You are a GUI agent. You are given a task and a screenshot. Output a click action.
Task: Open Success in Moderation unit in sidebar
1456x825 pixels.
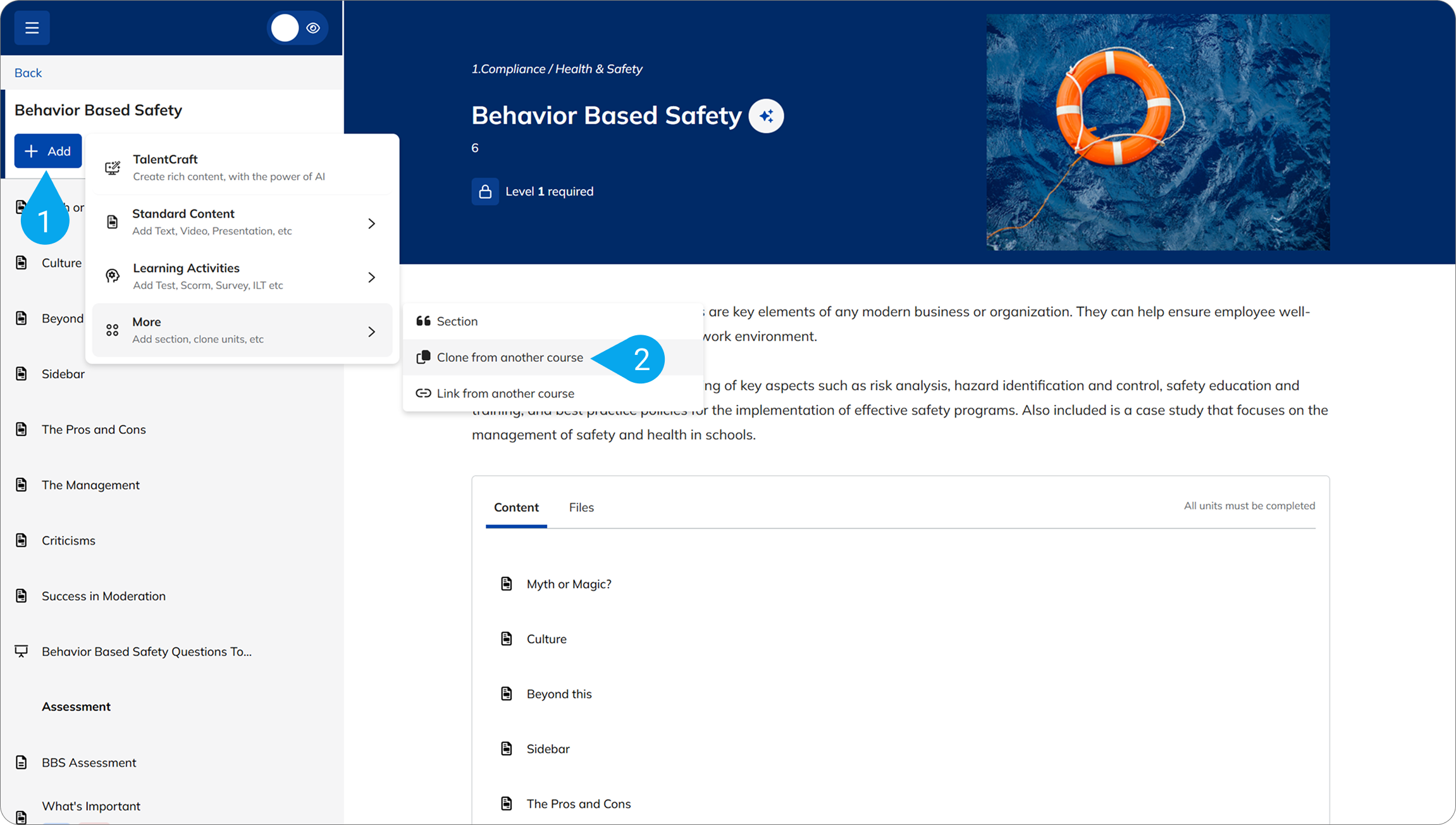[103, 596]
